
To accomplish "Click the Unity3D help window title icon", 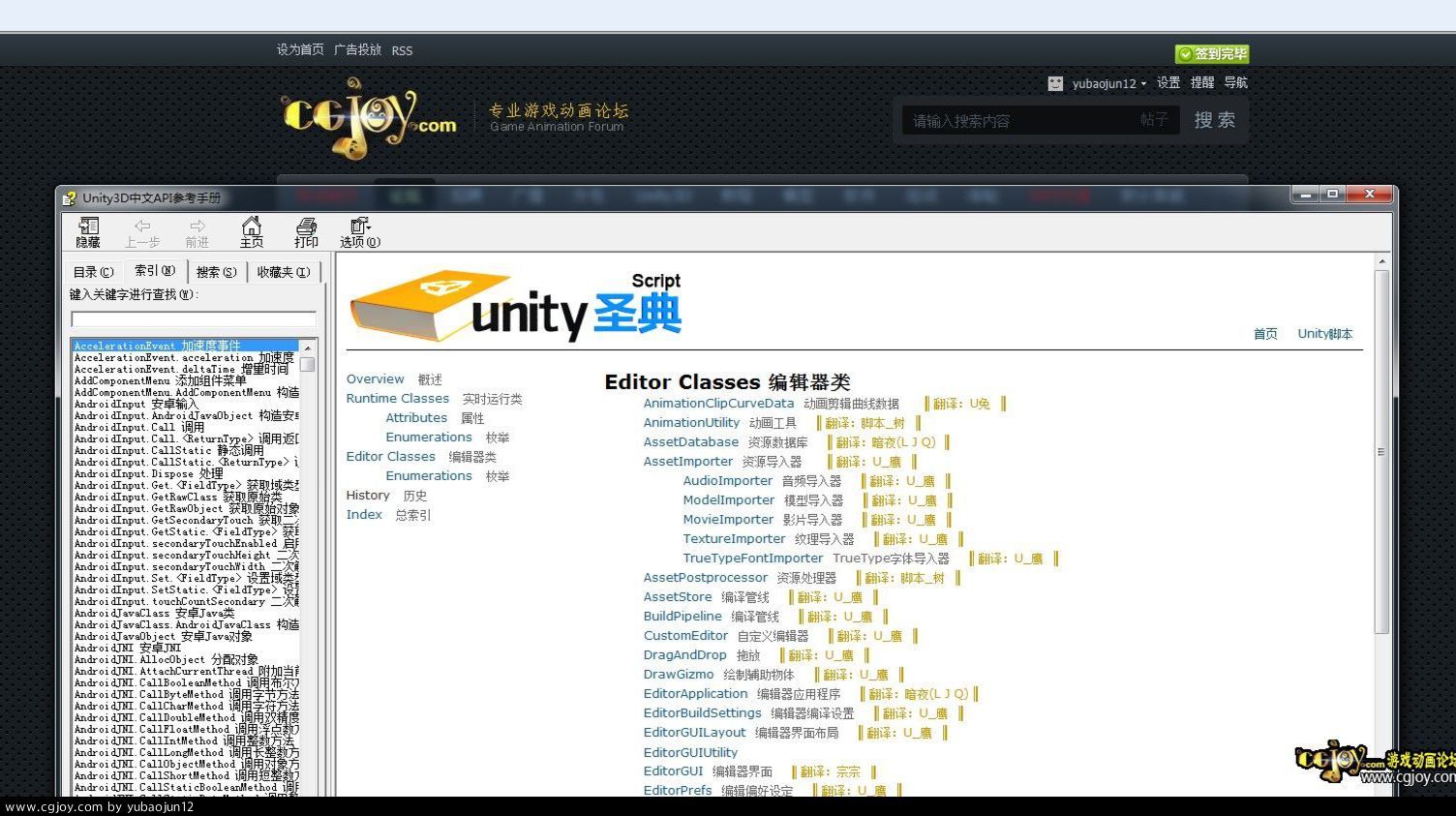I will [70, 198].
